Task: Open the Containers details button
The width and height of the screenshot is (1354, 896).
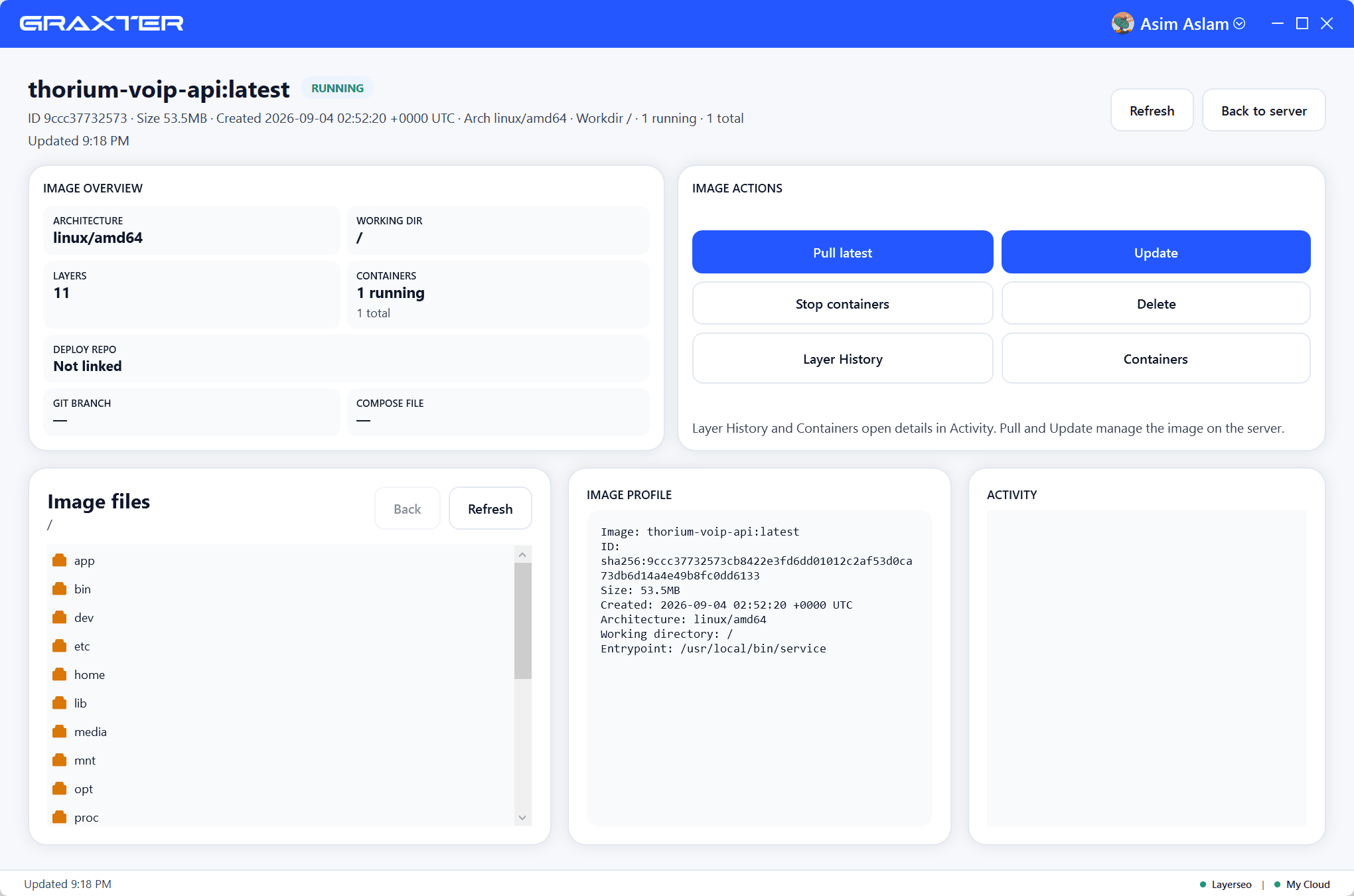Action: click(x=1156, y=358)
